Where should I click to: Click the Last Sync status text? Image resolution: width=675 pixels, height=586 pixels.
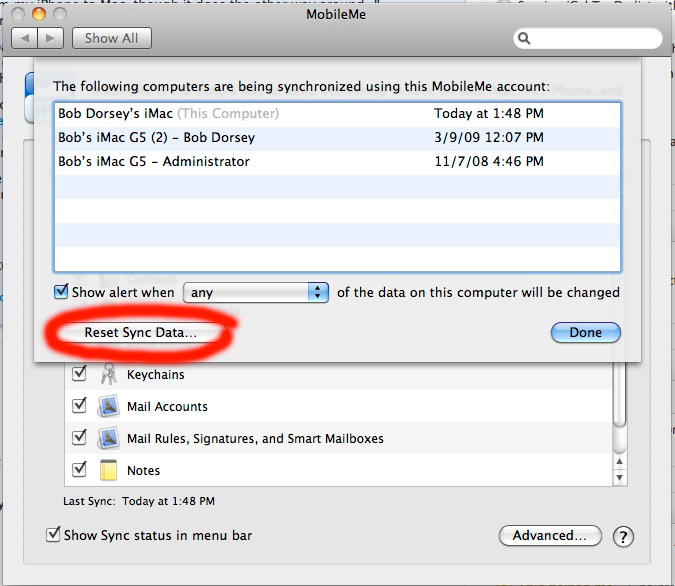click(139, 501)
